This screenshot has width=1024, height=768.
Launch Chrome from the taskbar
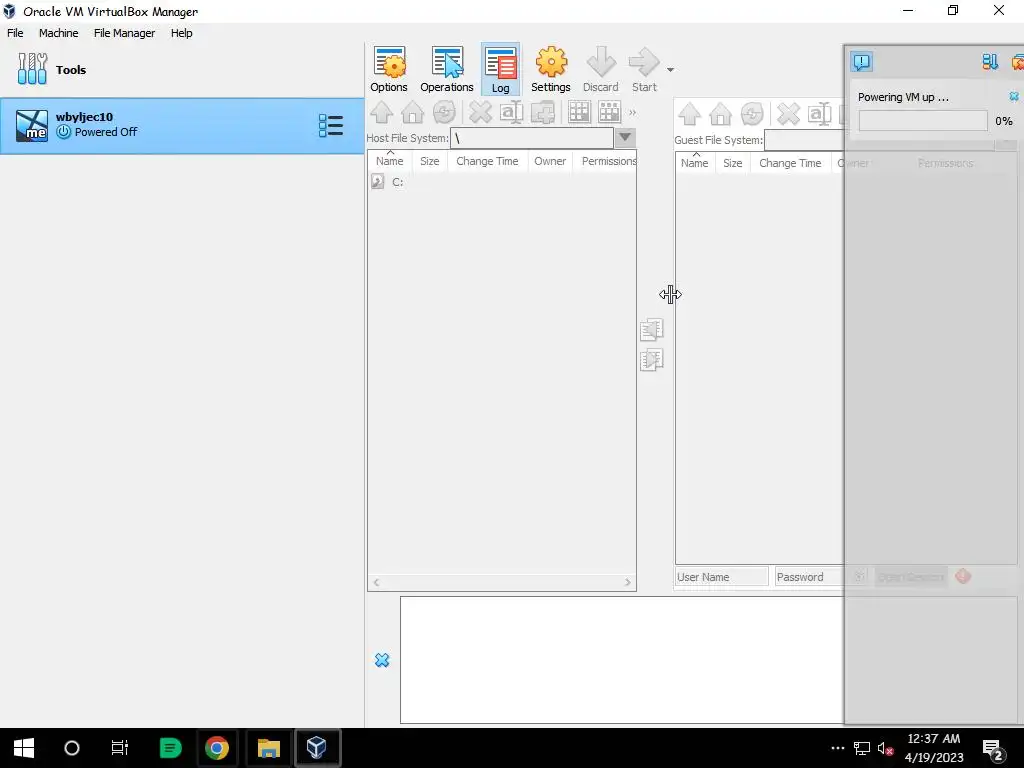[x=217, y=748]
